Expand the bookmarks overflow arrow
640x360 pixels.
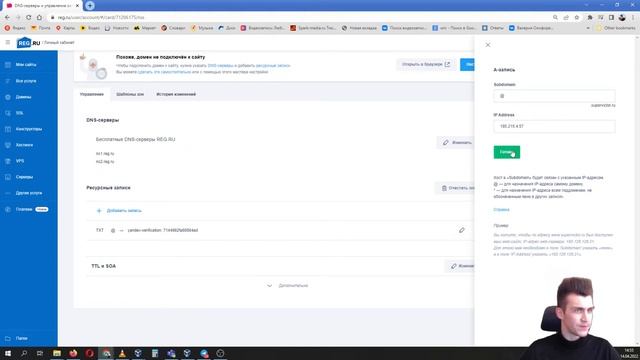(588, 28)
